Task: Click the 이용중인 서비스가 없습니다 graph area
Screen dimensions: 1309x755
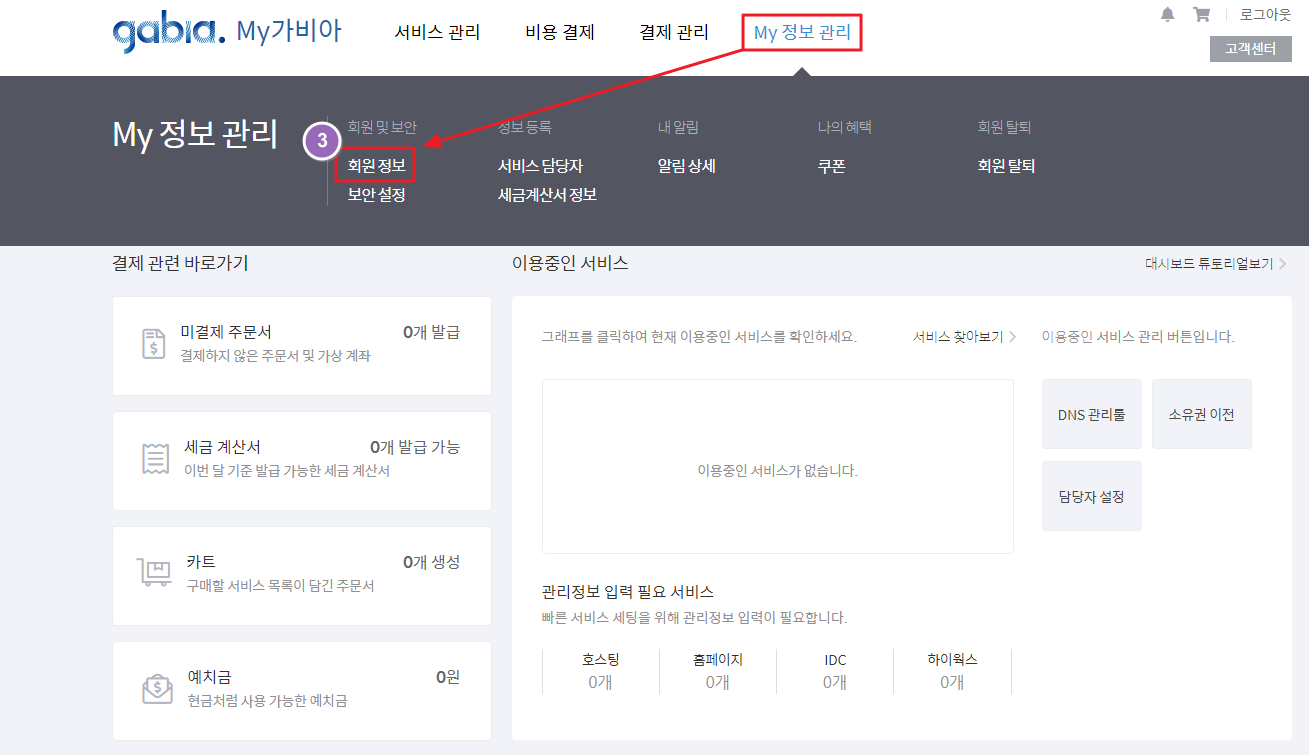Action: (x=778, y=466)
